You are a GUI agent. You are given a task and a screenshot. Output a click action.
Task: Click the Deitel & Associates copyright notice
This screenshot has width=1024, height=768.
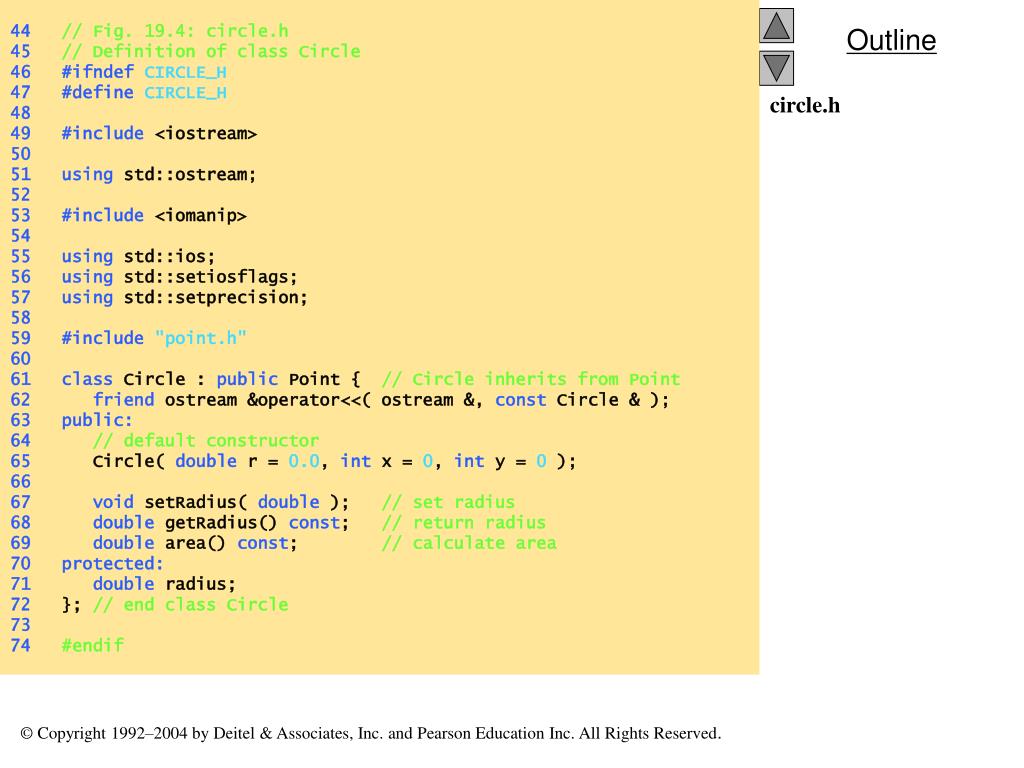tap(371, 733)
